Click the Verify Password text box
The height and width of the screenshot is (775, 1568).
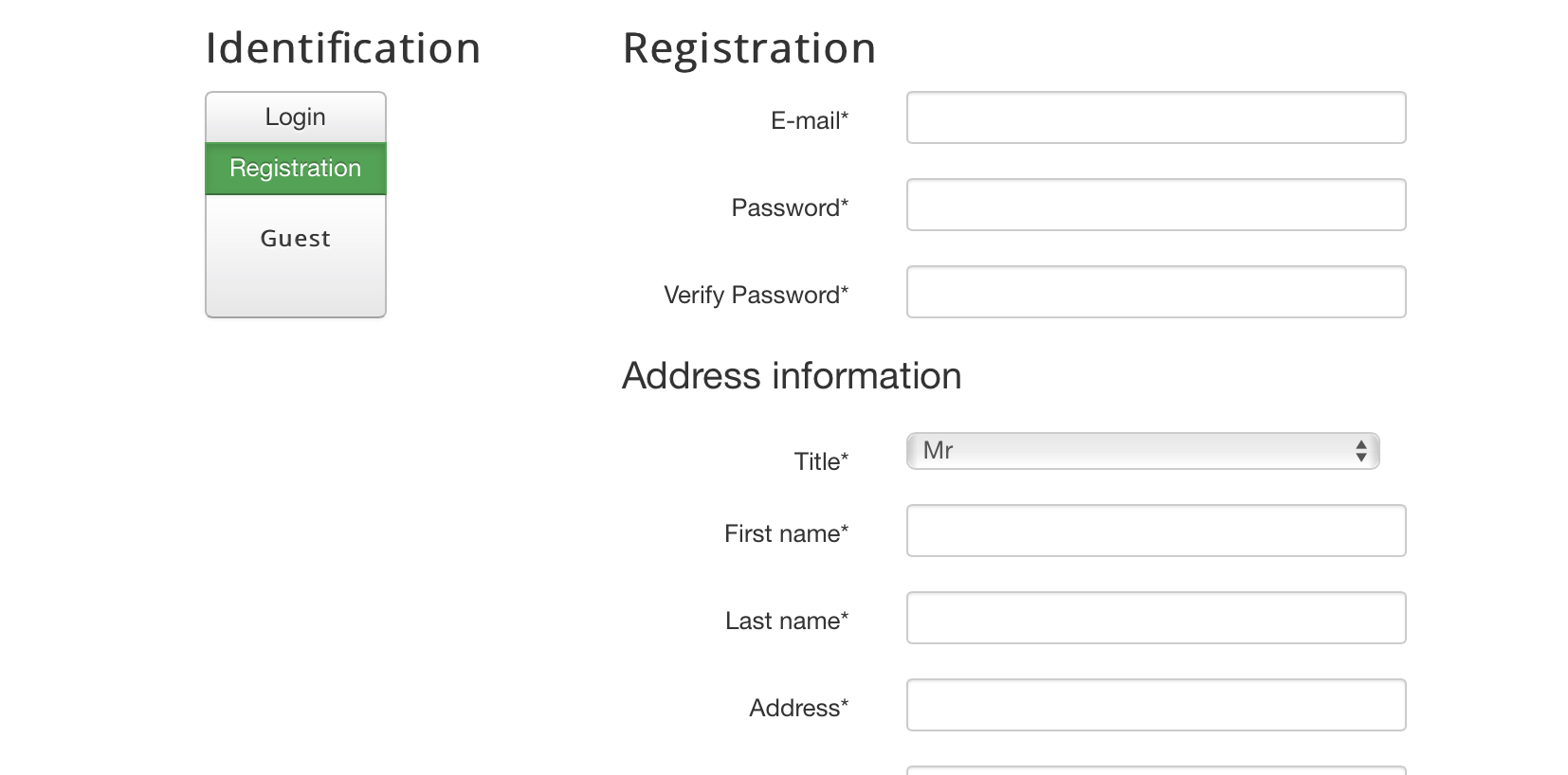[x=1156, y=292]
